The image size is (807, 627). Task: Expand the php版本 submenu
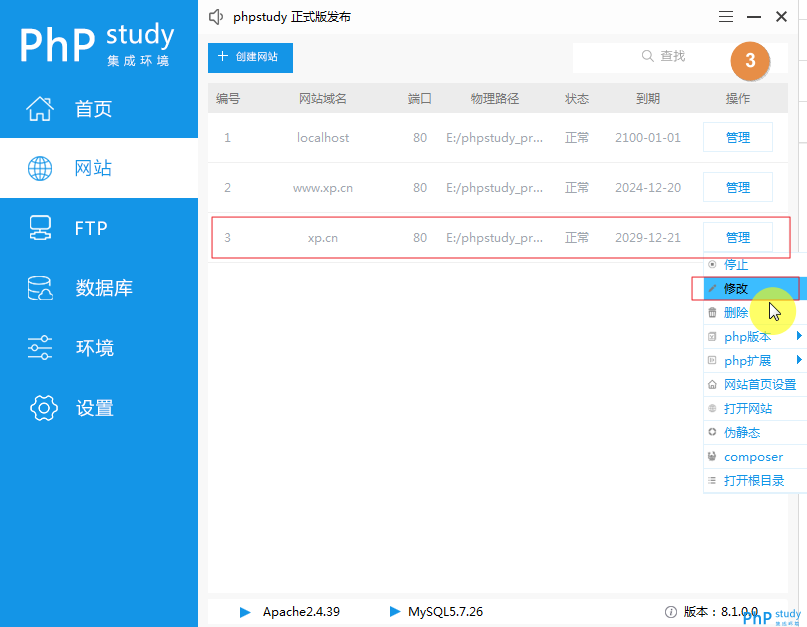(798, 336)
